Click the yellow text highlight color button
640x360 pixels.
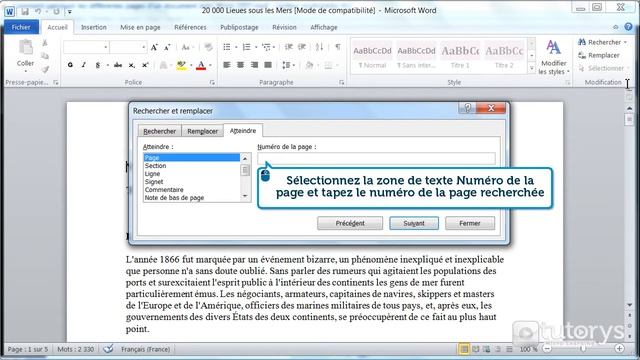182,65
